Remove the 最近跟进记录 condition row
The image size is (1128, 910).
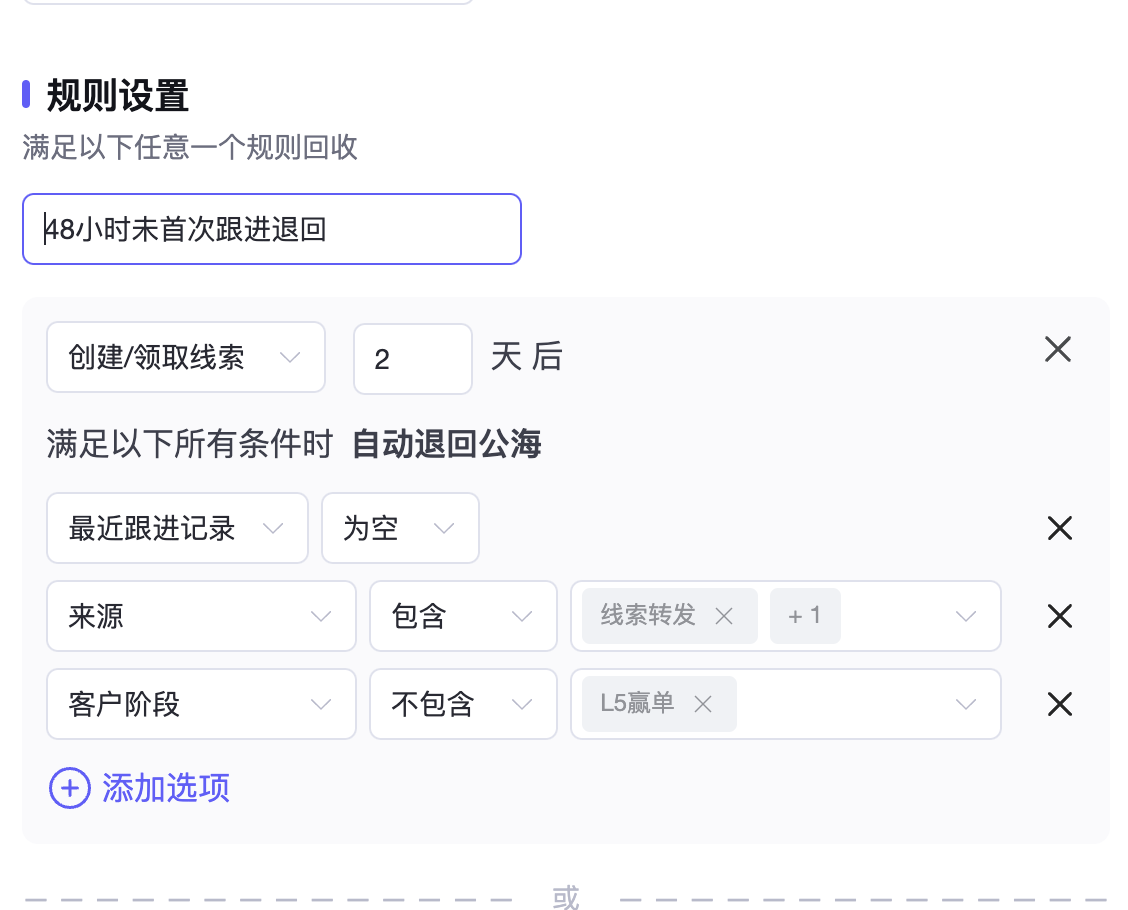[x=1060, y=528]
